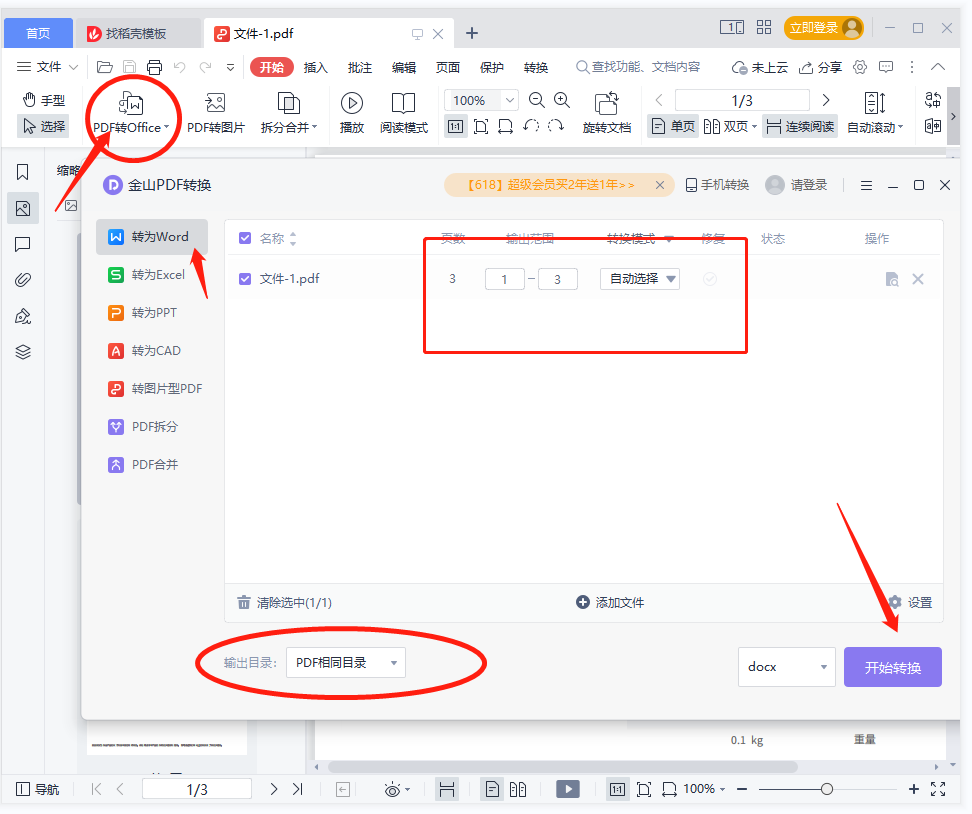The image size is (972, 814).
Task: Click the print icon in quick toolbar
Action: [154, 67]
